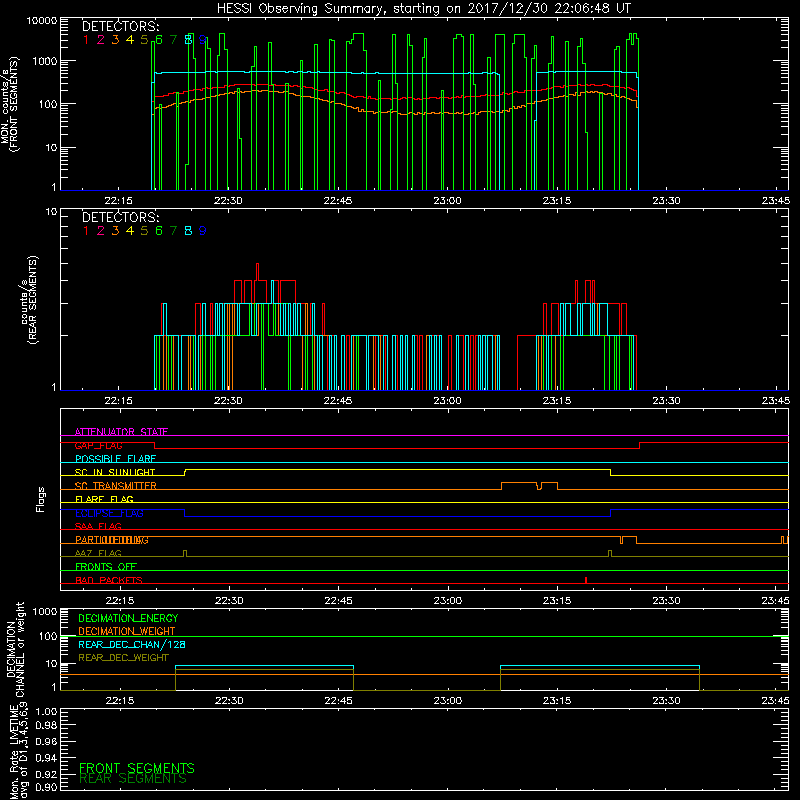Click the 1.00 livetime axis value

pyautogui.click(x=46, y=712)
